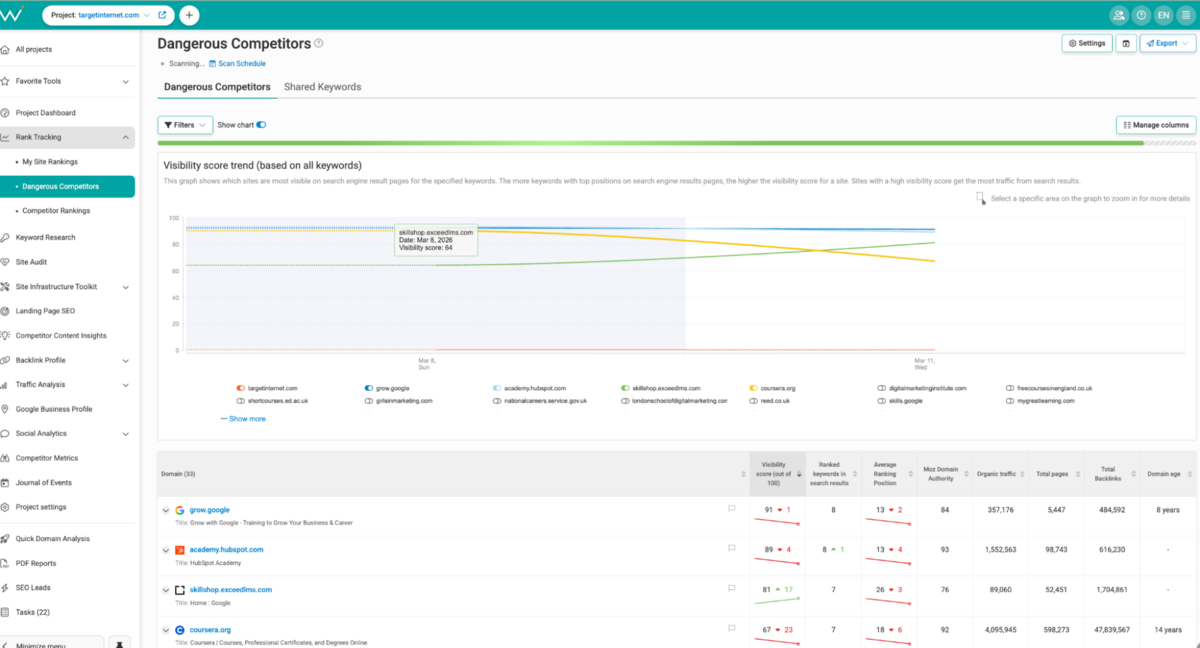The width and height of the screenshot is (1200, 648).
Task: Click the flag icon in coursera.org row
Action: click(x=732, y=628)
